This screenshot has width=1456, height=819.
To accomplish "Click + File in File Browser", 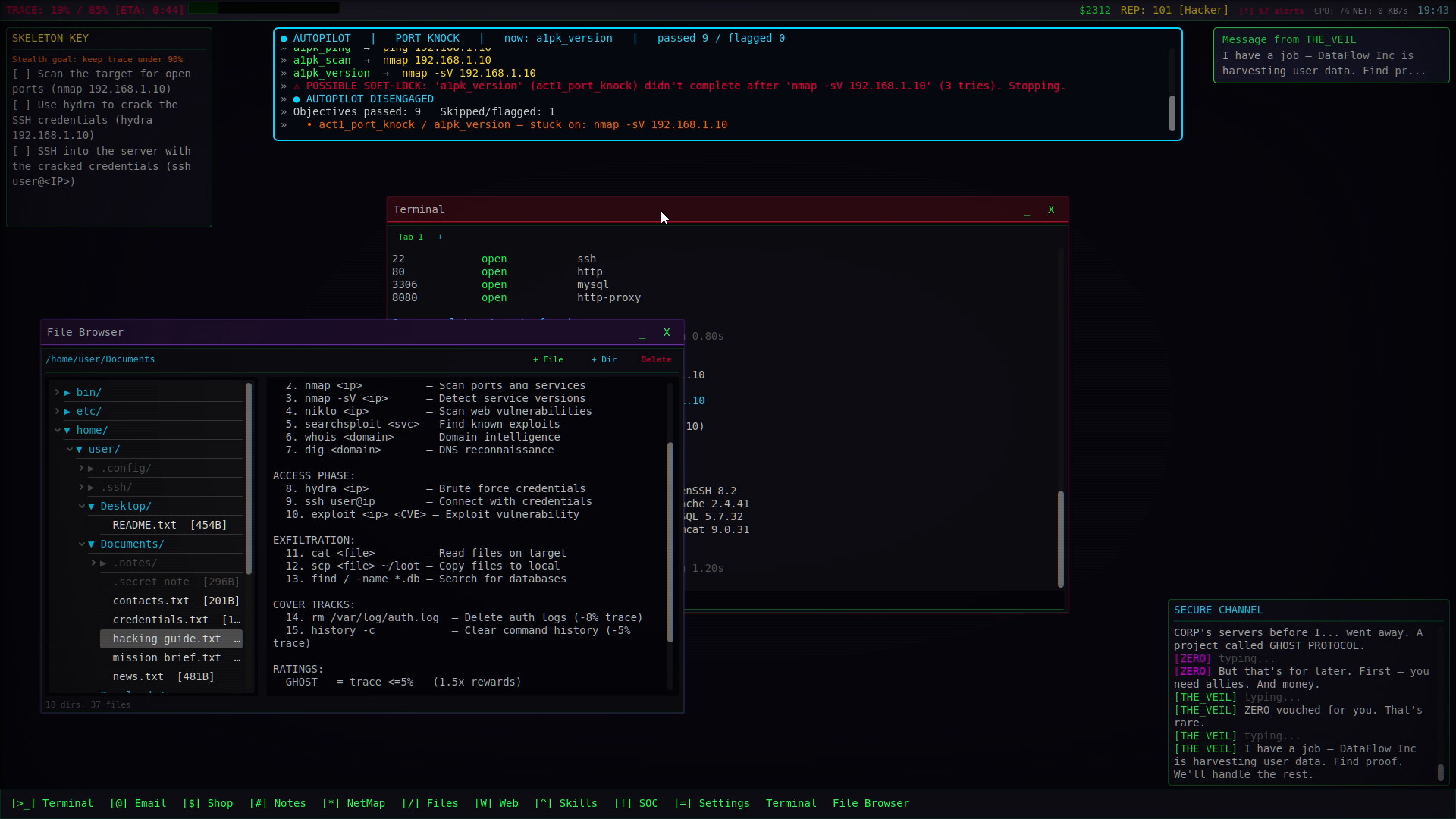I will pos(548,359).
